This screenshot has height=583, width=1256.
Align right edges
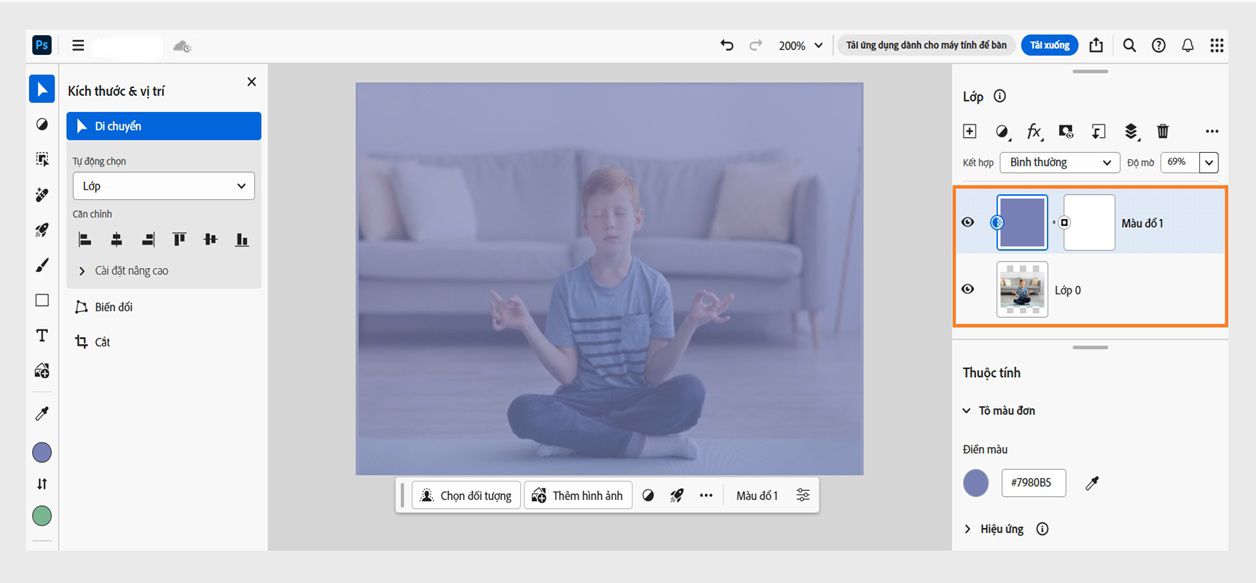148,239
